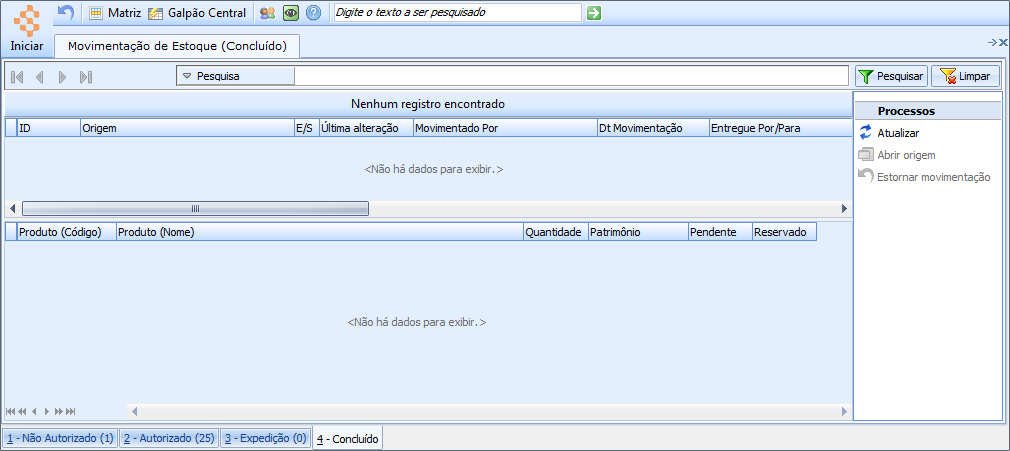Click the Limpar filter button
The height and width of the screenshot is (451, 1010).
(x=966, y=76)
